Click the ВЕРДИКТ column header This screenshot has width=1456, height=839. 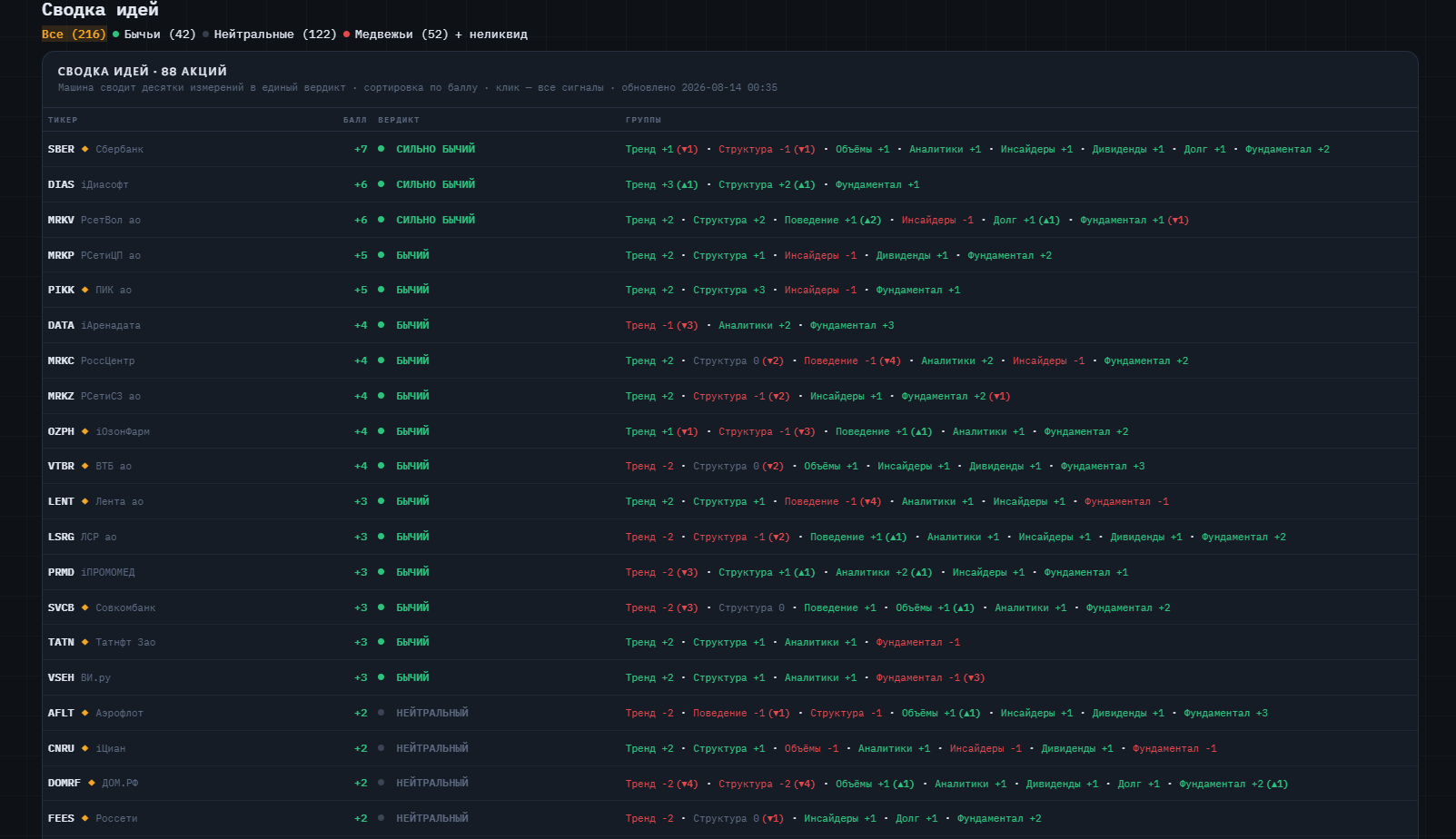399,120
